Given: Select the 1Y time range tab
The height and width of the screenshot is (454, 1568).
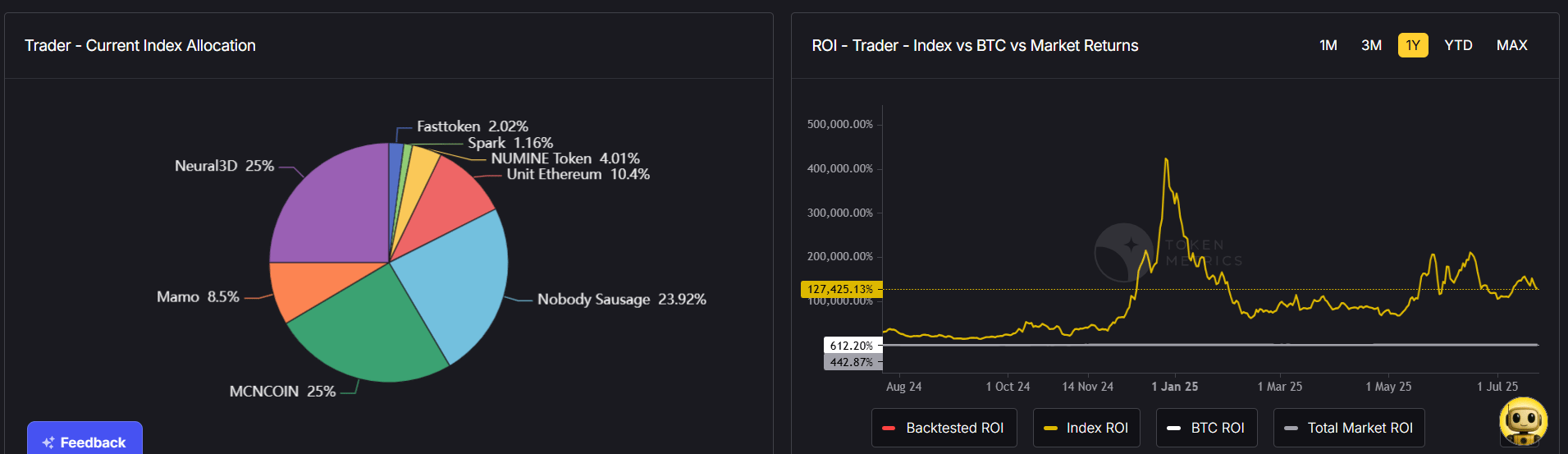Looking at the screenshot, I should [x=1412, y=45].
